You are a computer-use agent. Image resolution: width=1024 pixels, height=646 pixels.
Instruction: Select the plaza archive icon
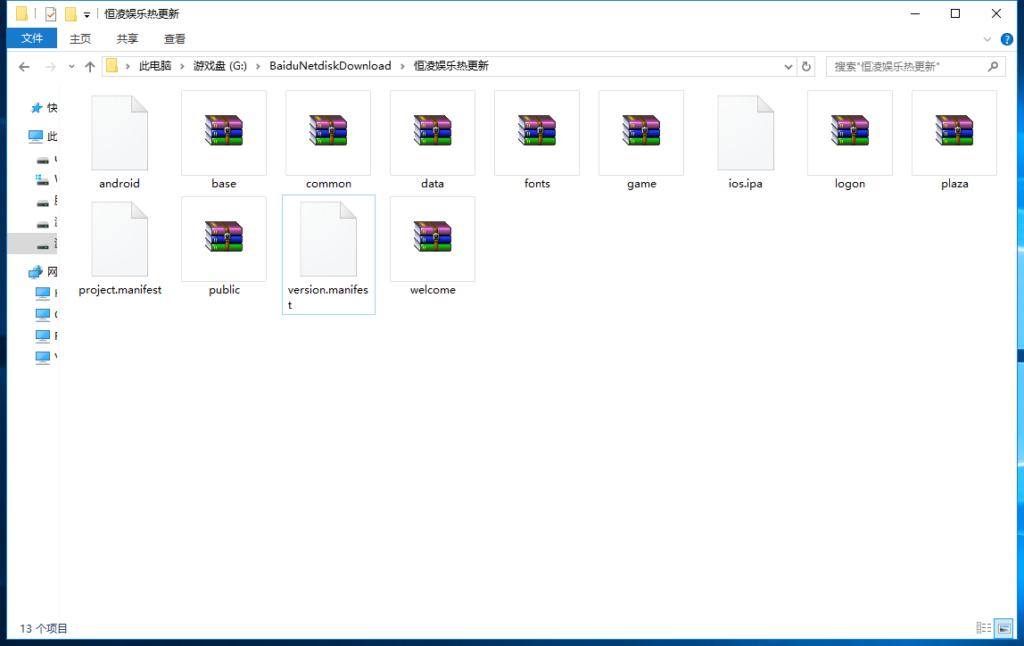tap(954, 132)
